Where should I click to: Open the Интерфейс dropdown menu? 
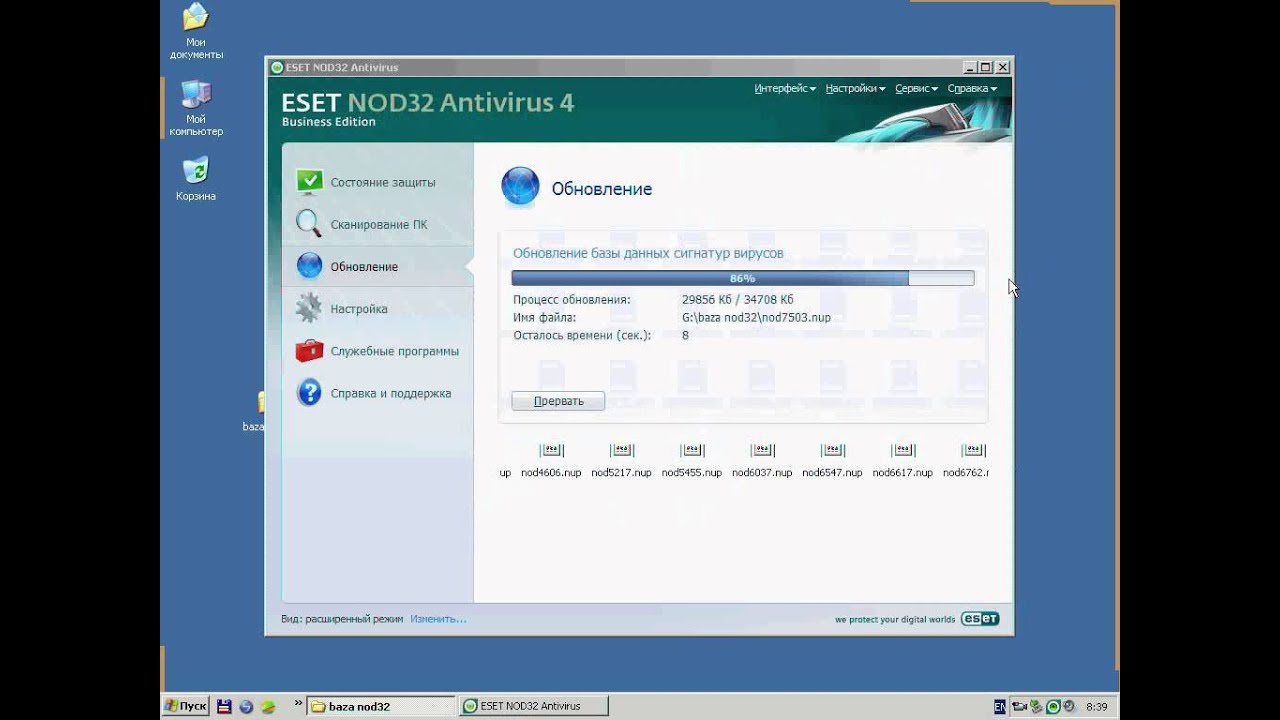785,88
